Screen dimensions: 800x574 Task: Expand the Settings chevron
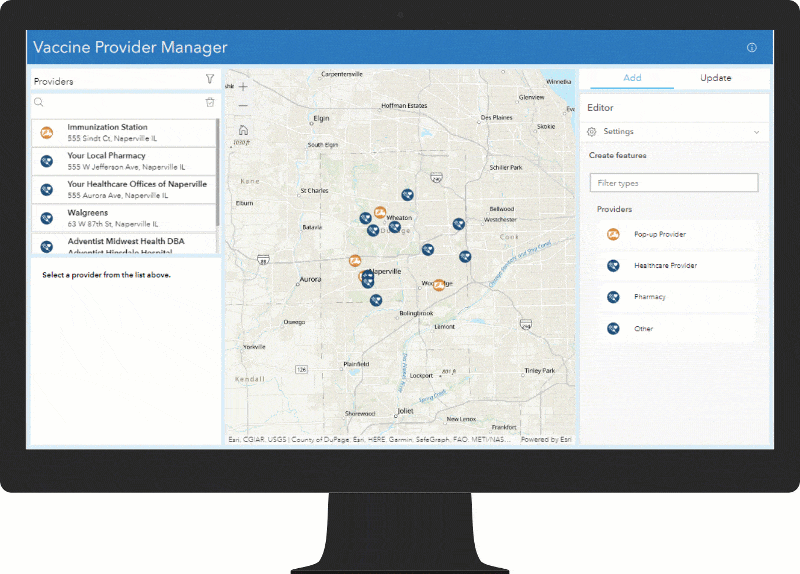(x=756, y=132)
